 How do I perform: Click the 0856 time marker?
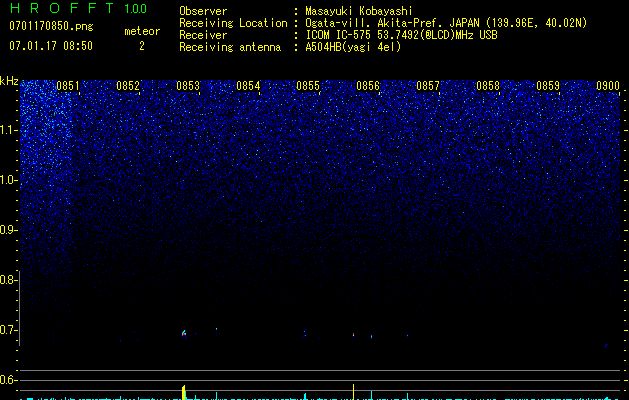click(x=368, y=86)
